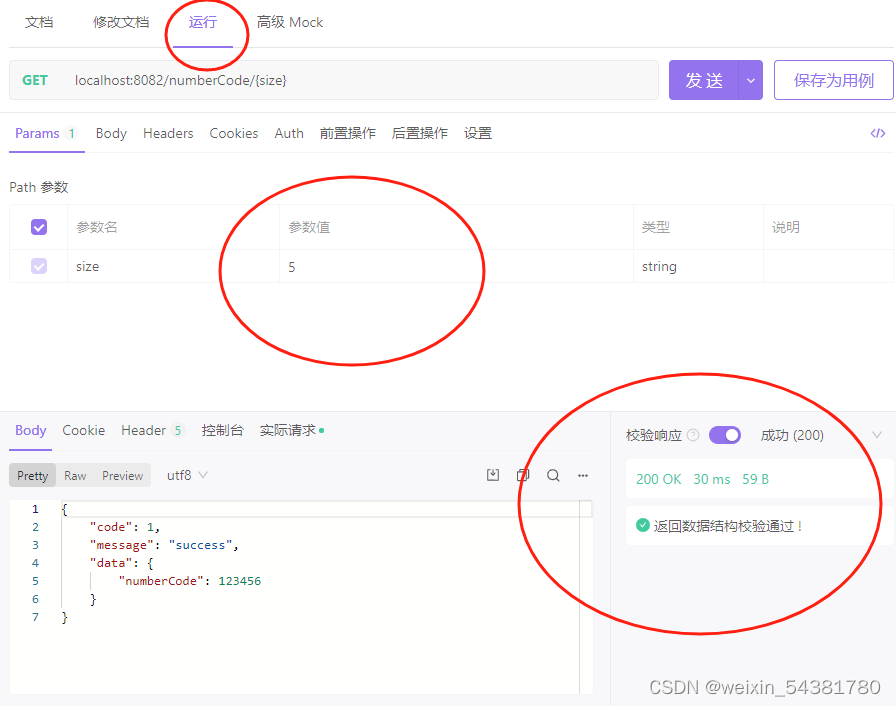This screenshot has height=706, width=896.
Task: Click the copy response body icon
Action: (523, 475)
